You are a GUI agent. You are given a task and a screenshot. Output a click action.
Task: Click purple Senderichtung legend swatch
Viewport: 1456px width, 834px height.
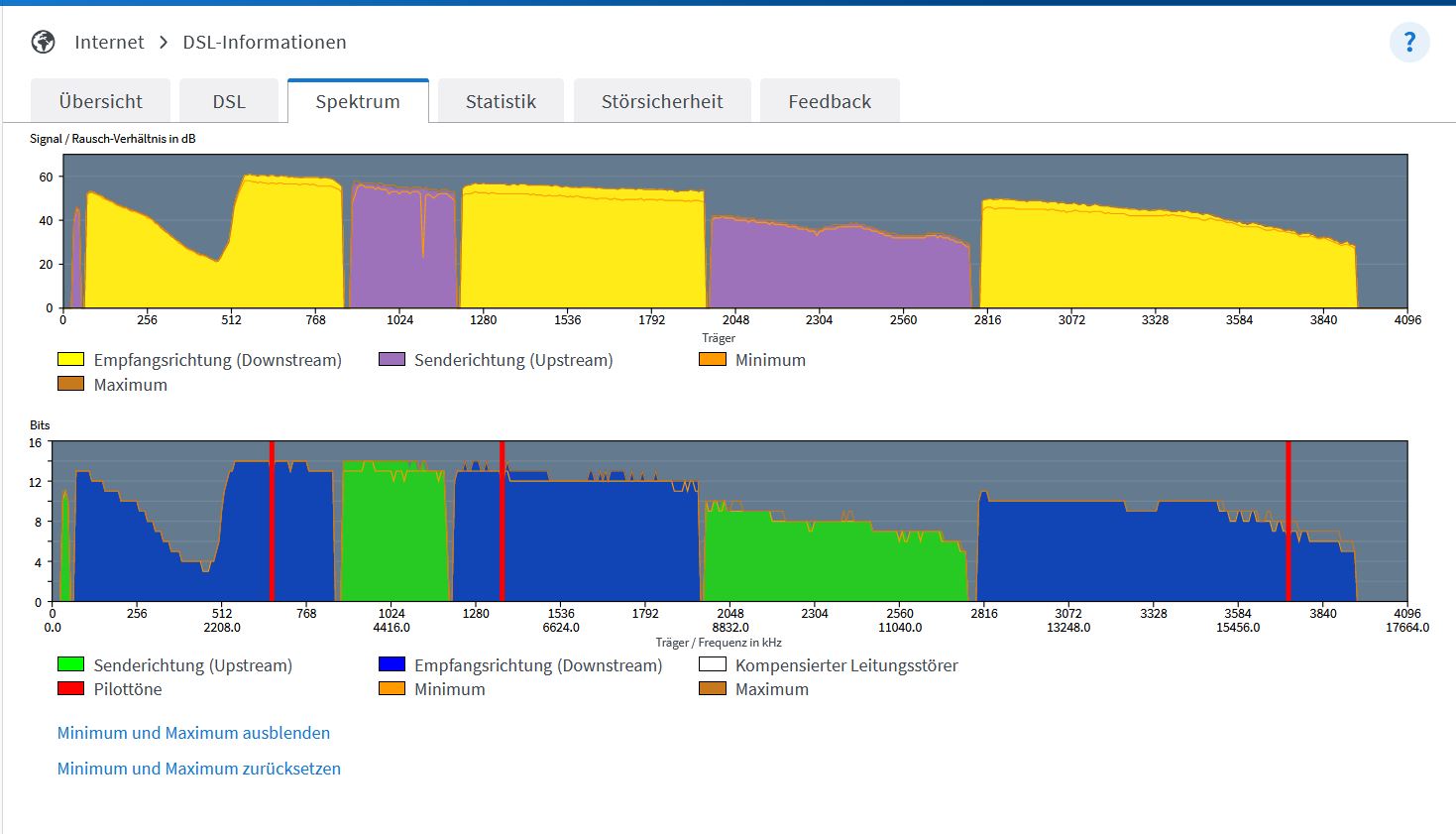point(392,359)
